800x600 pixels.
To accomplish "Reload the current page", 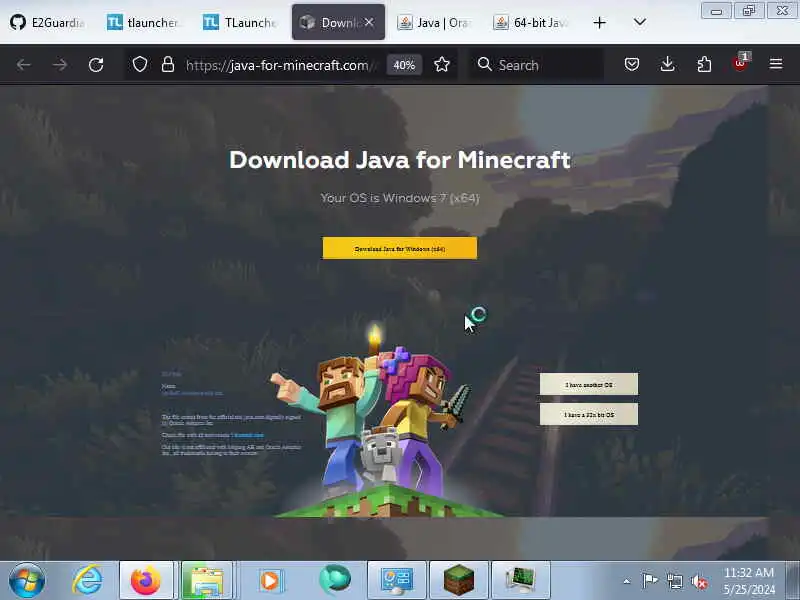I will (96, 65).
